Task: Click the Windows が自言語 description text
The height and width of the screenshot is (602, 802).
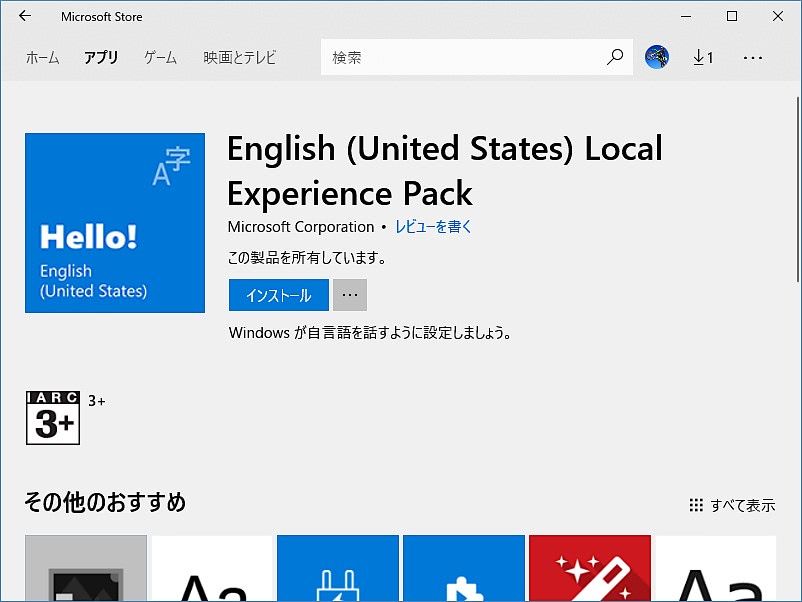Action: (x=370, y=333)
